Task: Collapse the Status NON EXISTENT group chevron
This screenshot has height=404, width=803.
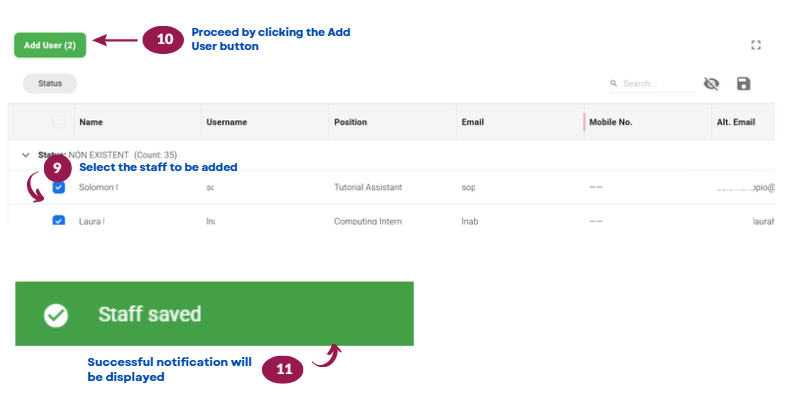Action: 26,155
